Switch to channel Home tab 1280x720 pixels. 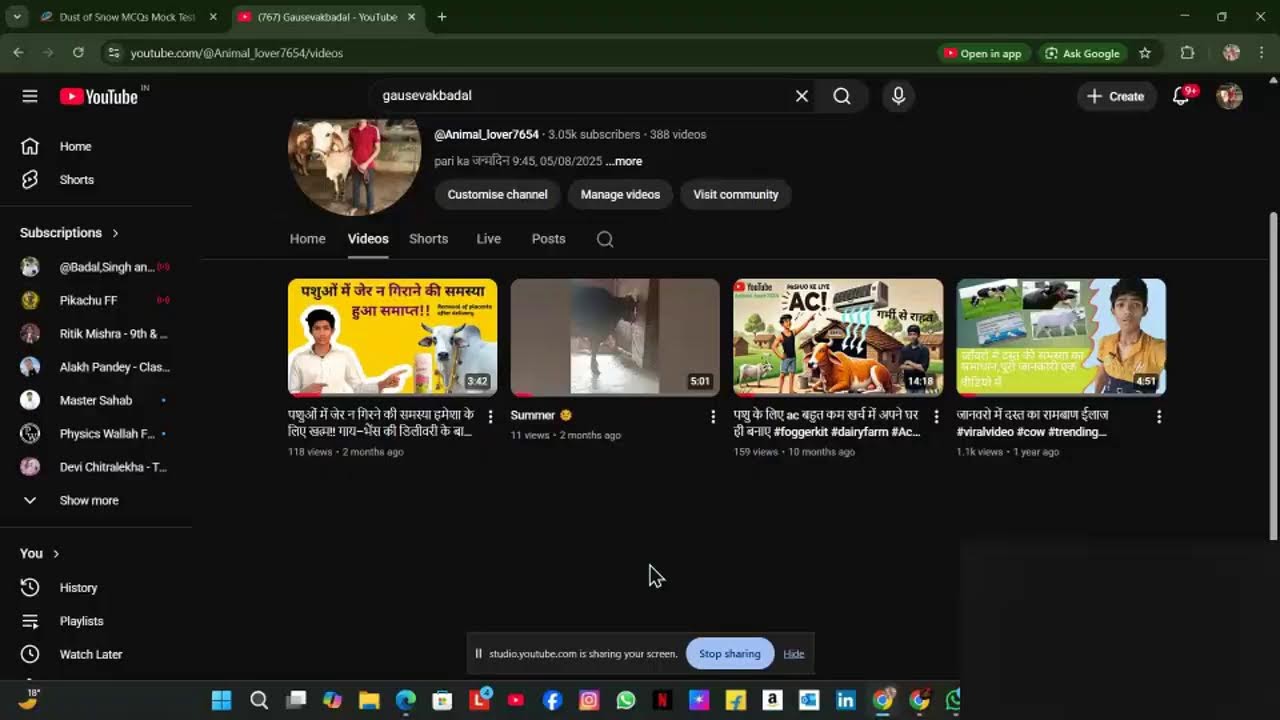coord(307,239)
